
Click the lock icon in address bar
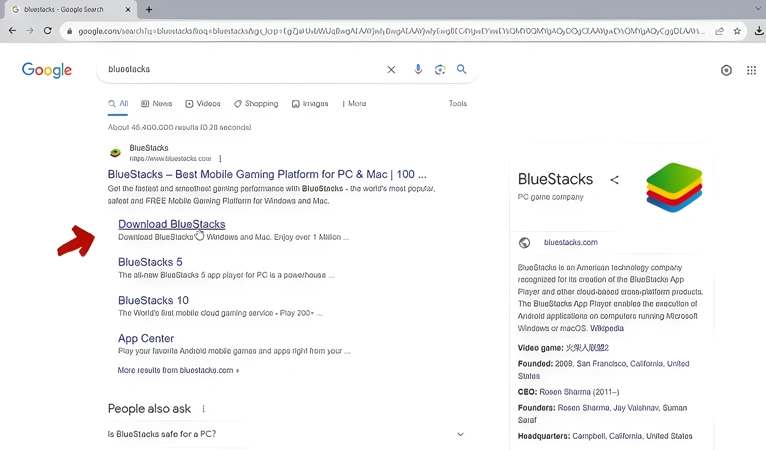(69, 31)
